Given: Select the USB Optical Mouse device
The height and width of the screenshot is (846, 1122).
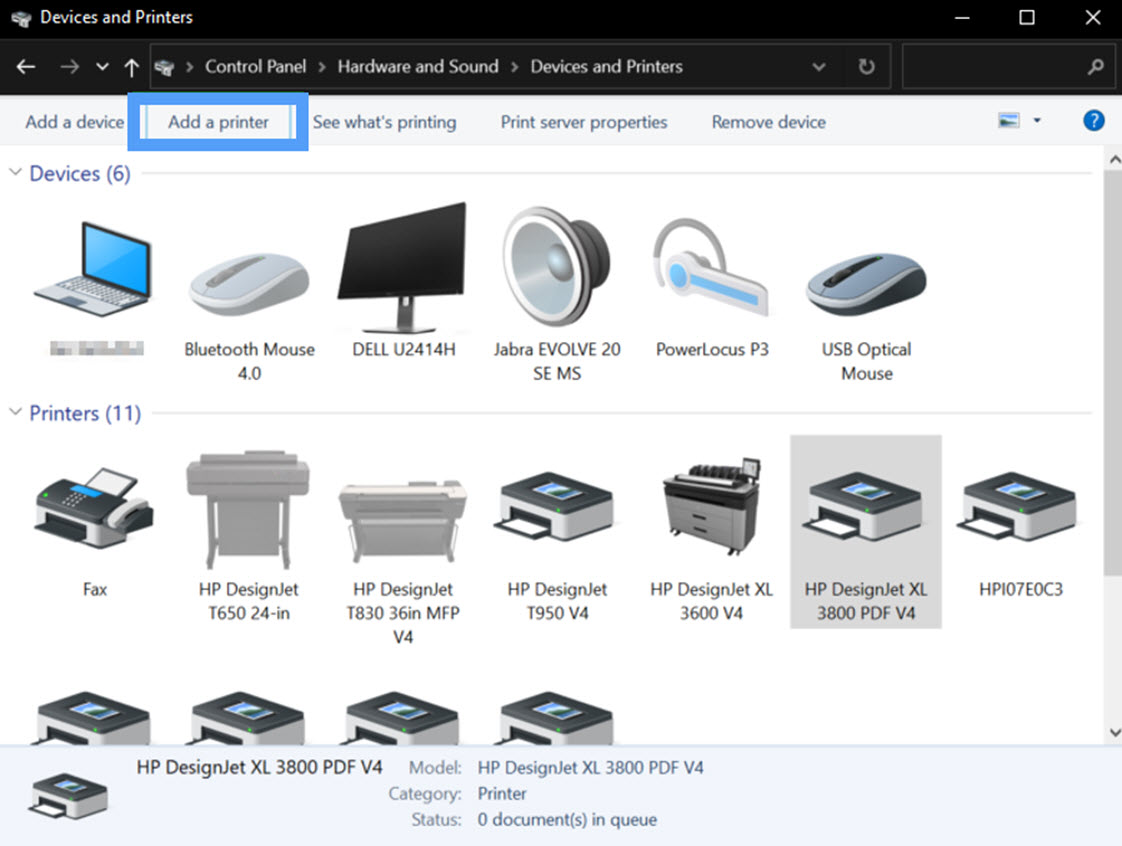Looking at the screenshot, I should click(x=866, y=284).
